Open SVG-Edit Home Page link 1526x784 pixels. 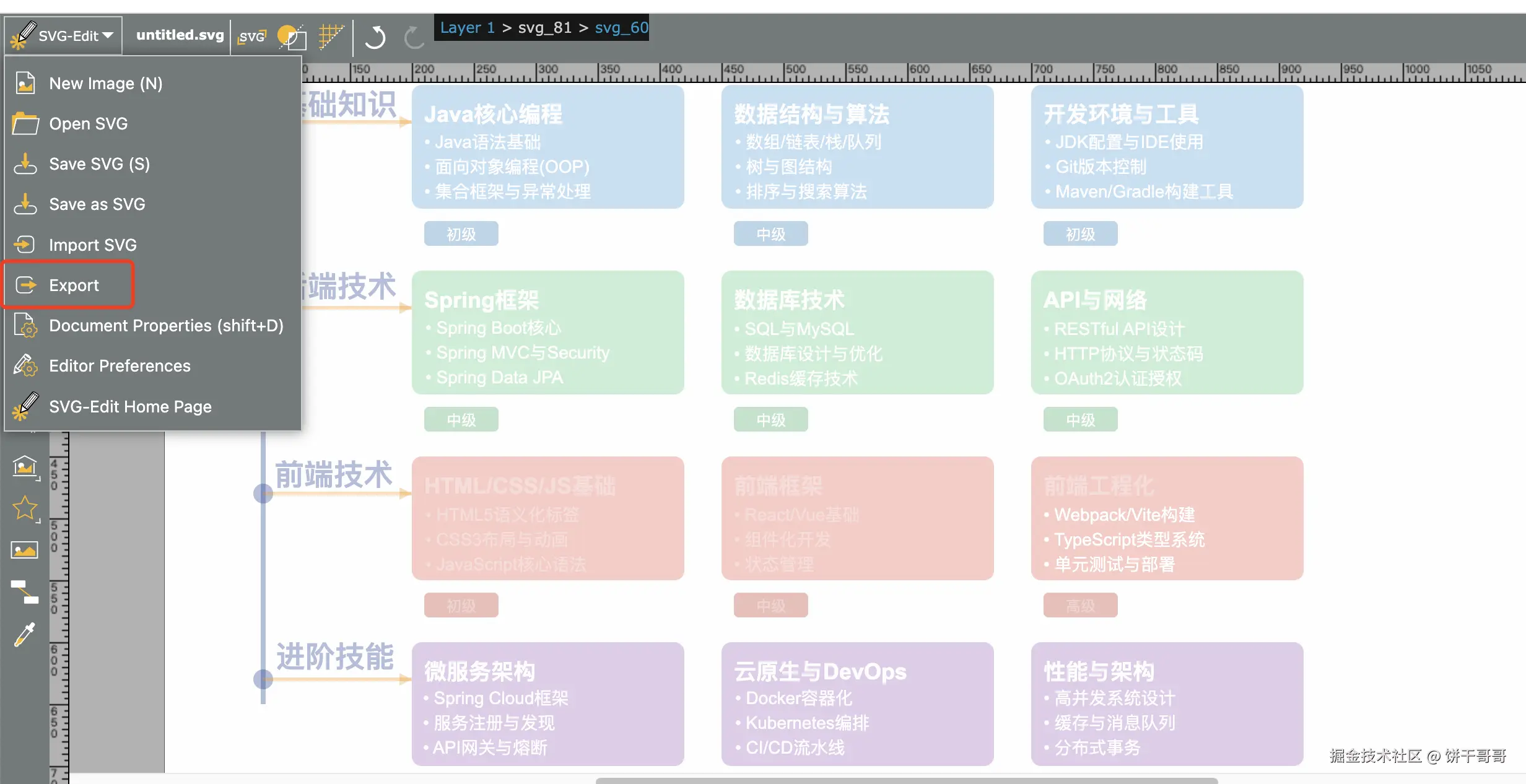(130, 406)
